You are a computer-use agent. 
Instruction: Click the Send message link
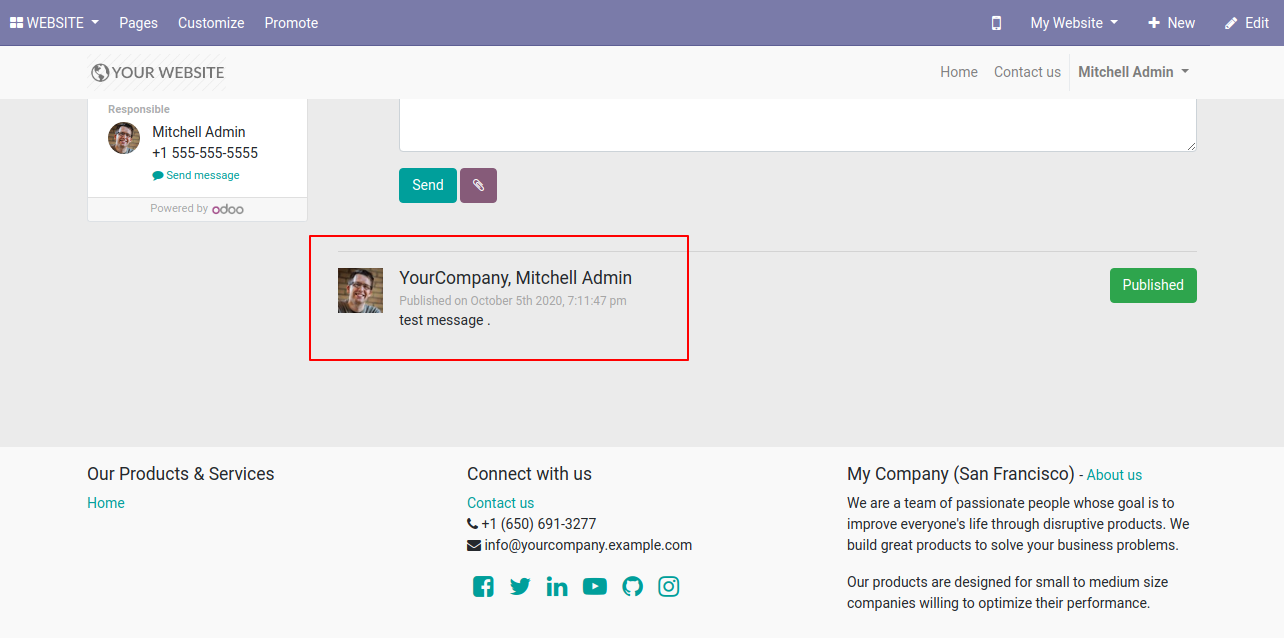coord(196,175)
